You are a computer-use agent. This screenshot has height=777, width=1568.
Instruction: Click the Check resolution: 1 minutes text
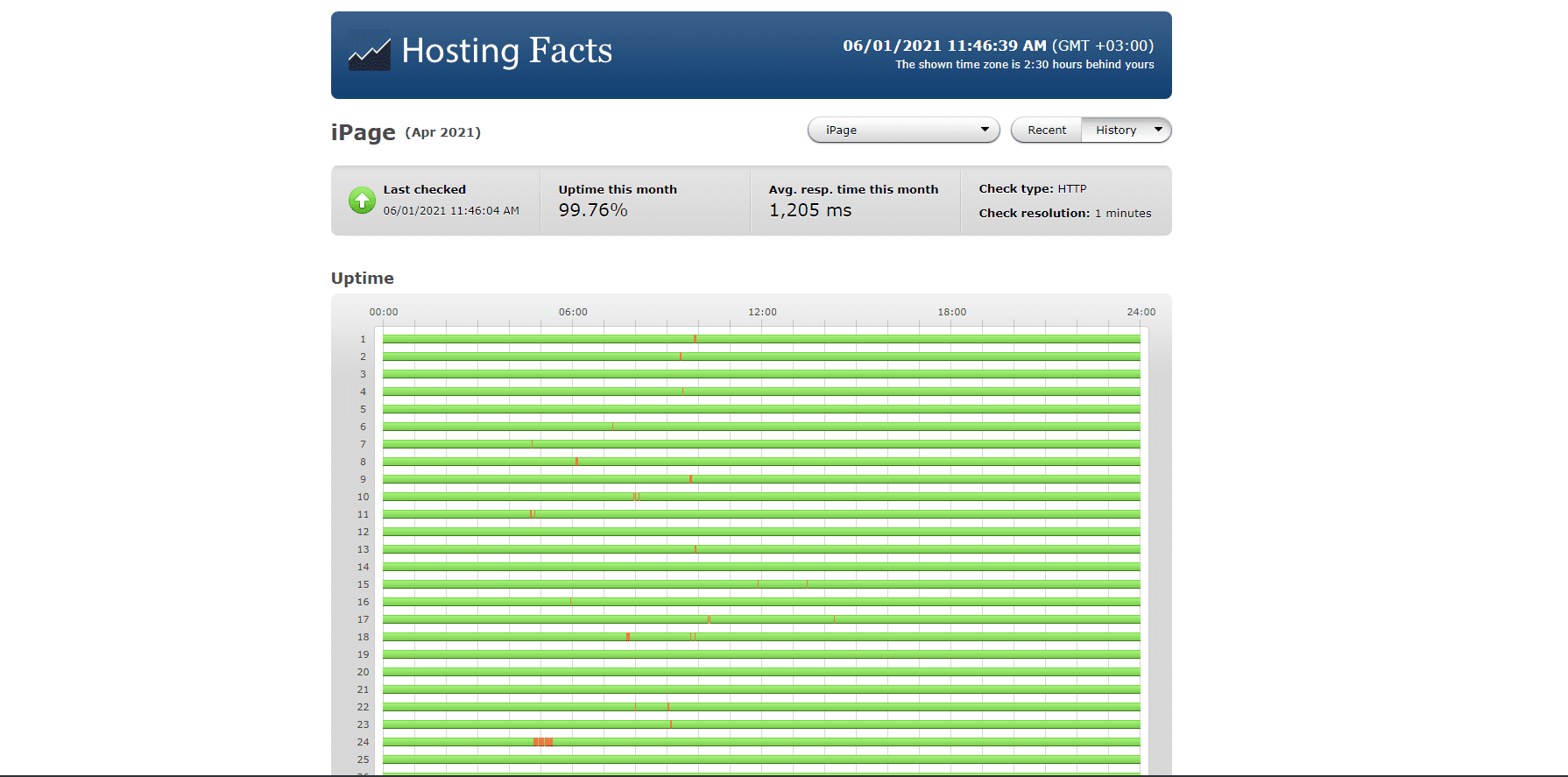pyautogui.click(x=1065, y=213)
